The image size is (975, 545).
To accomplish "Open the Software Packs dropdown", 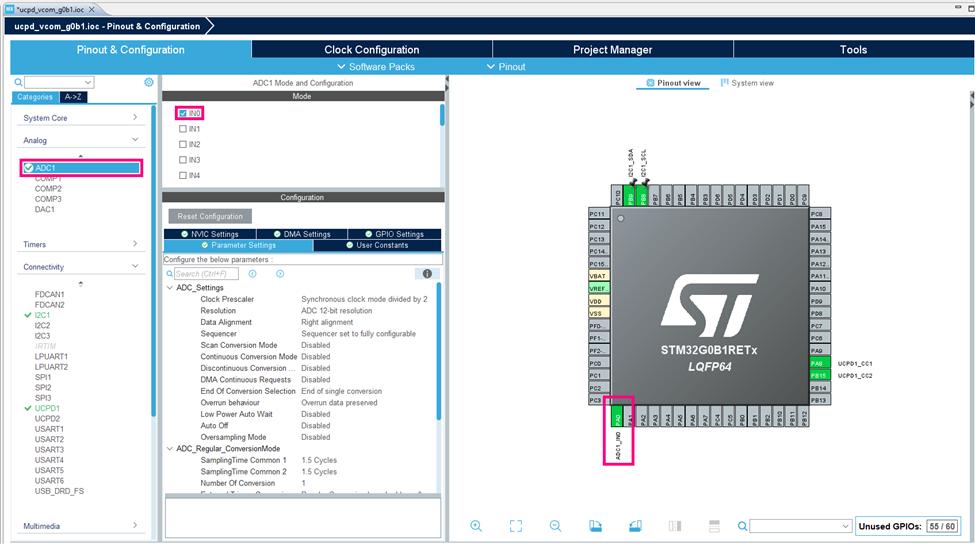I will tap(376, 67).
